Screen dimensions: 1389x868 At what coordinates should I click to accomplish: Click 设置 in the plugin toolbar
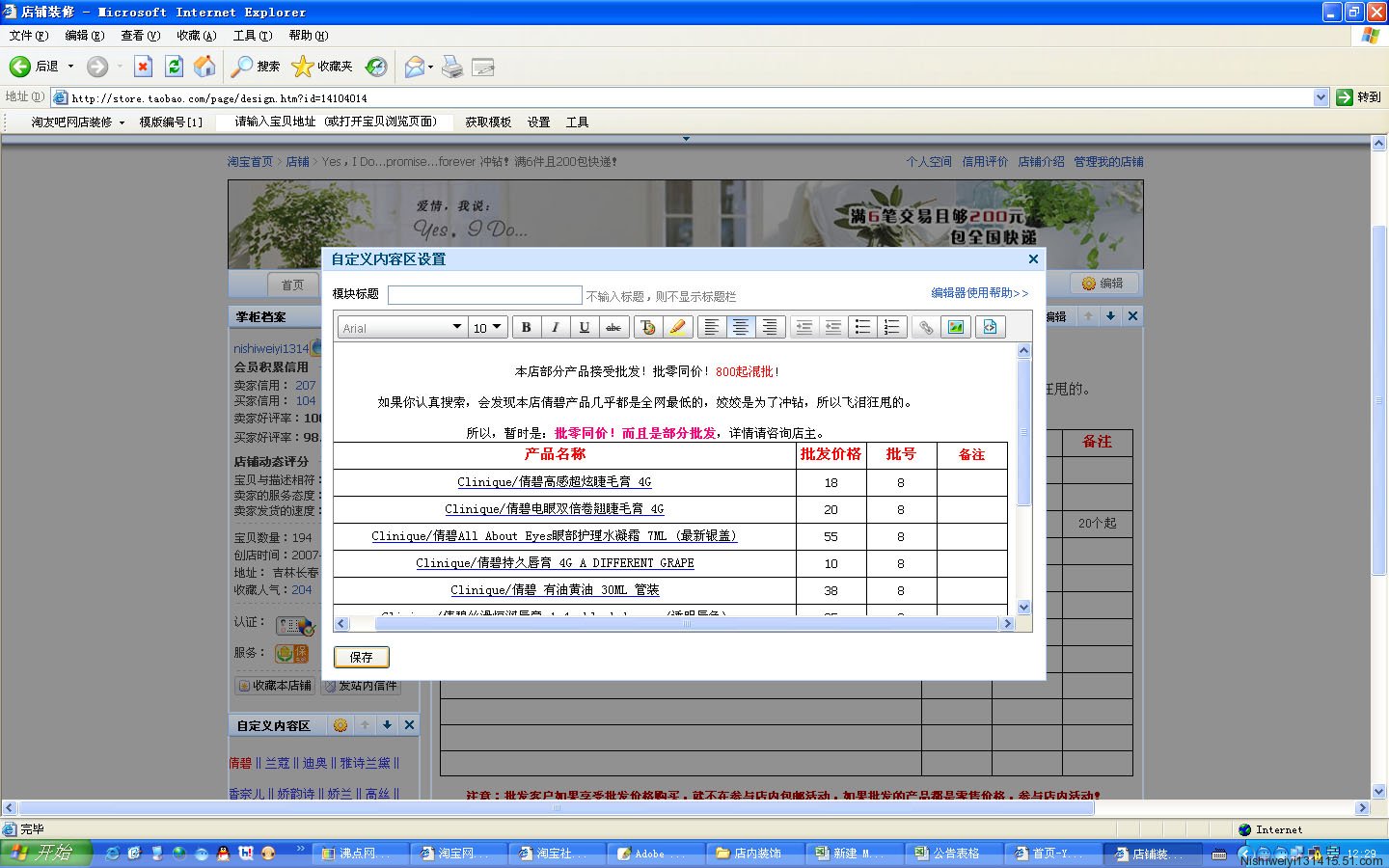[538, 122]
